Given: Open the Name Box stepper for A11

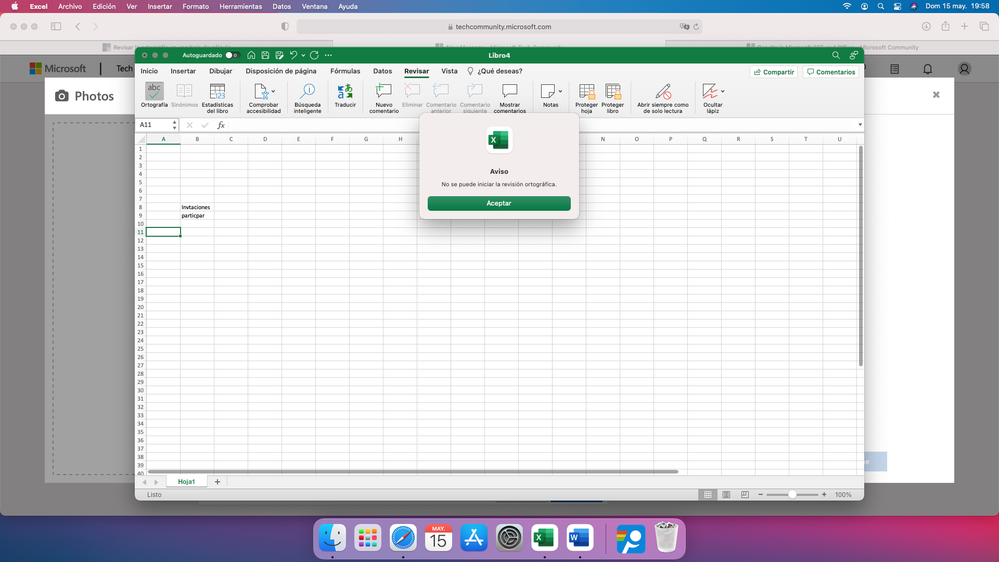Looking at the screenshot, I should pos(175,125).
